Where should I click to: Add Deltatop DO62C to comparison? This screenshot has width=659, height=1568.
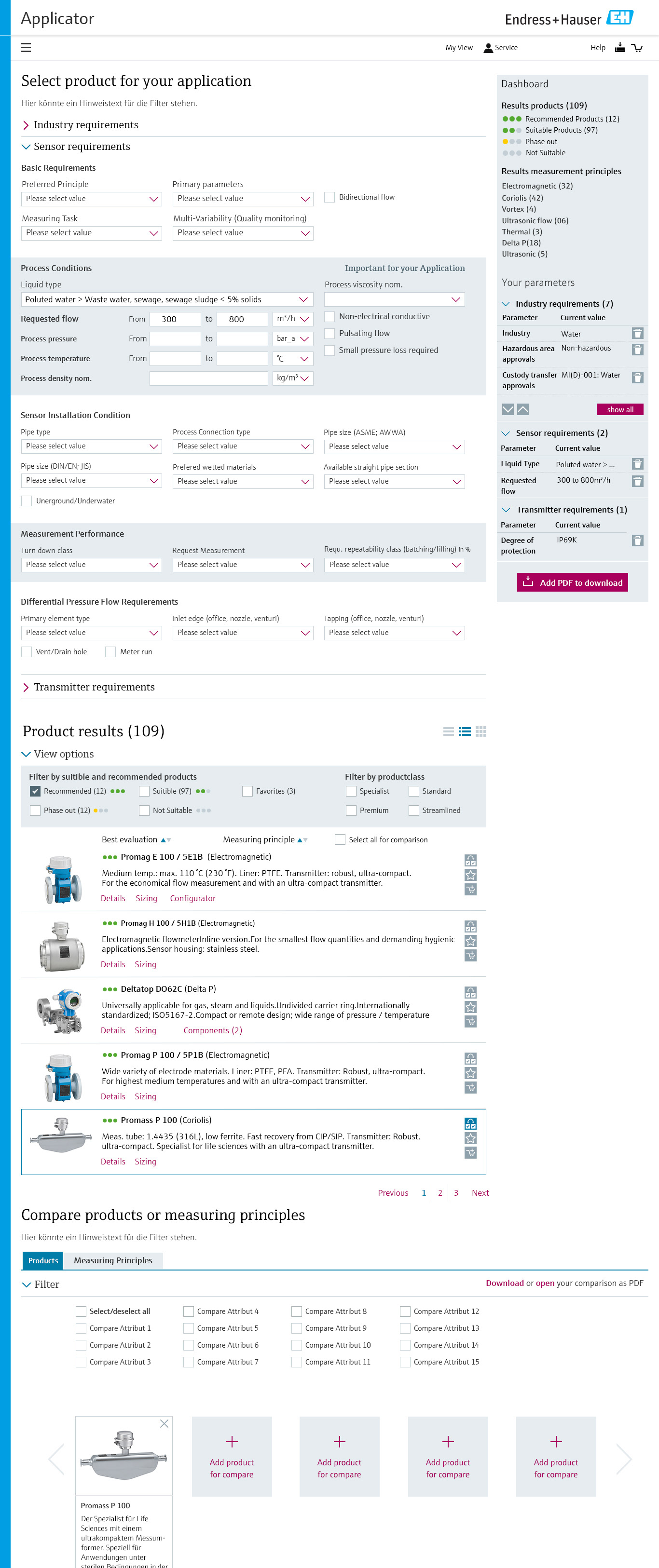point(471,992)
